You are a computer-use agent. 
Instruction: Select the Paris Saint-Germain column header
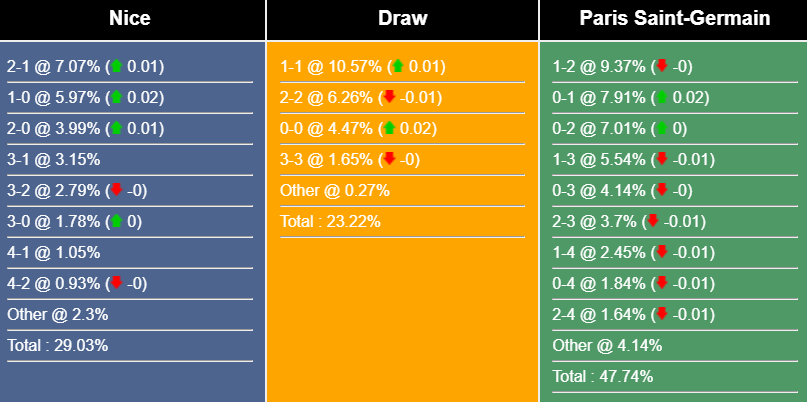[674, 19]
